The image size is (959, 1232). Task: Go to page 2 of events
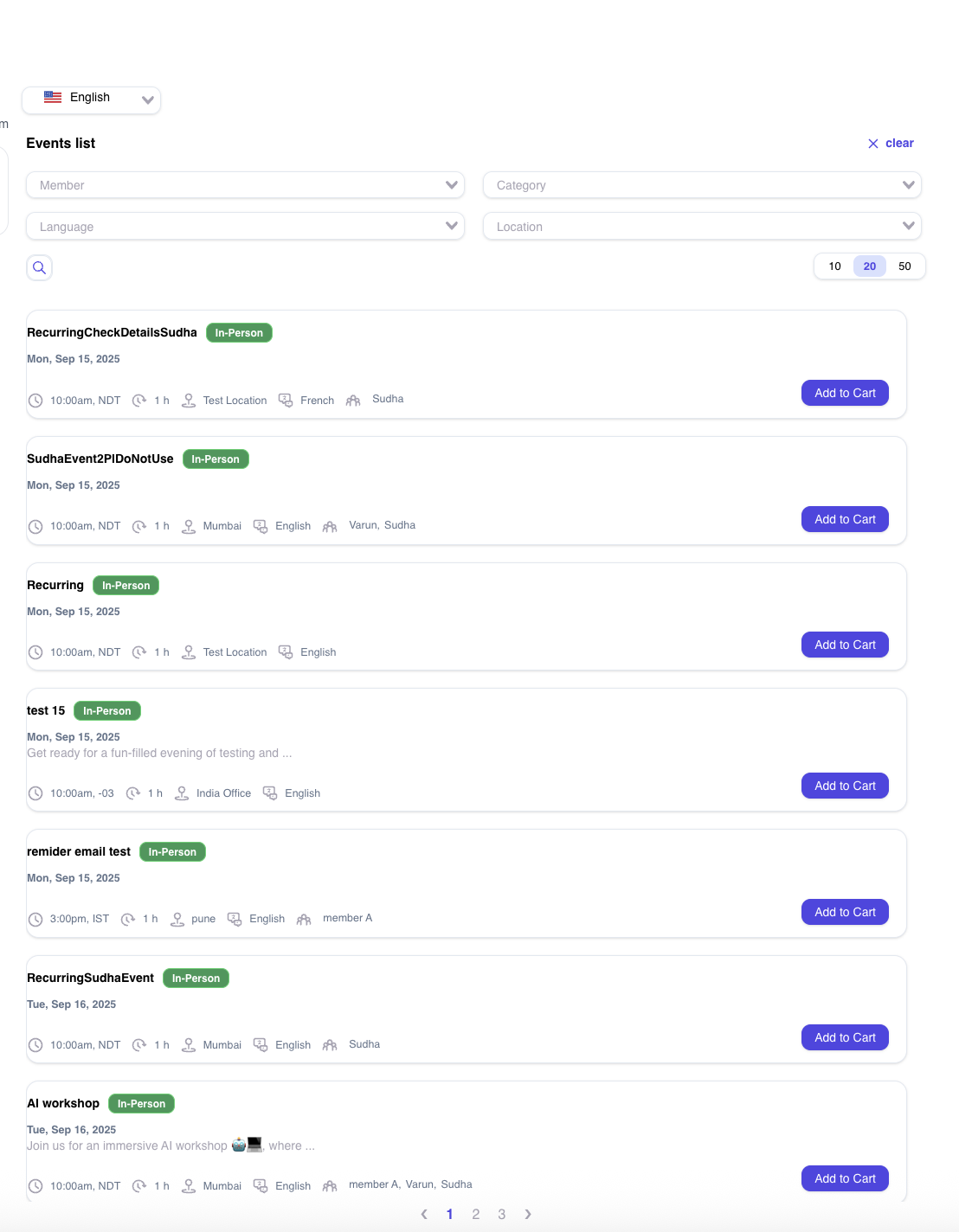coord(476,1215)
